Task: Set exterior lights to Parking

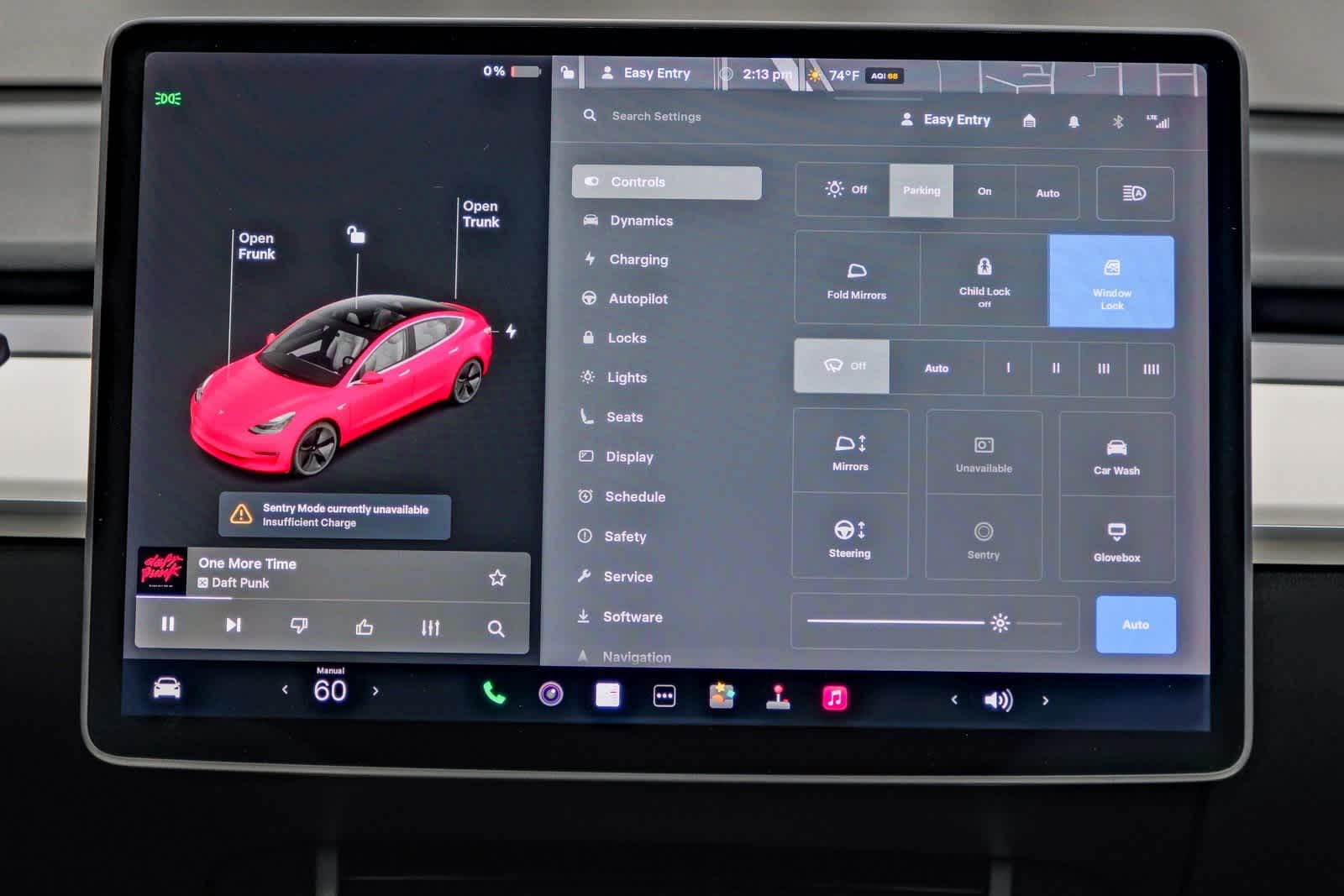Action: pyautogui.click(x=921, y=191)
